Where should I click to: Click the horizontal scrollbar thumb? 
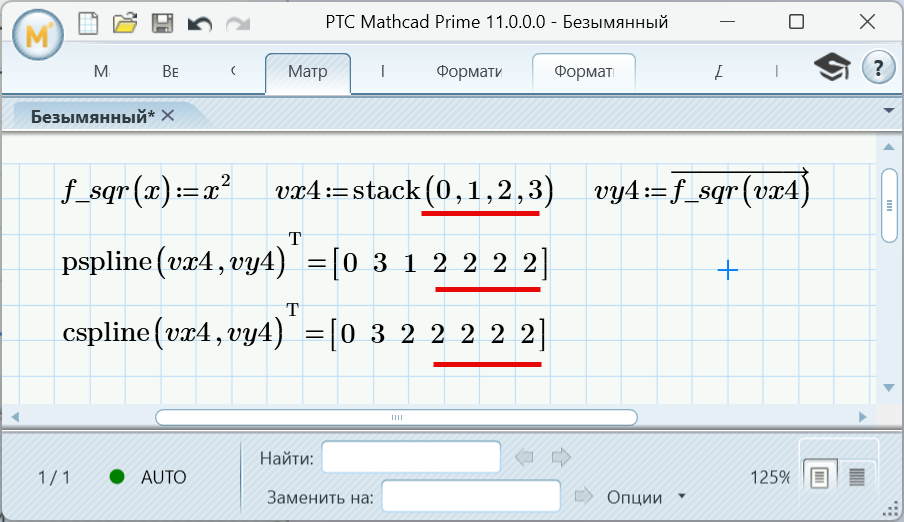click(396, 417)
